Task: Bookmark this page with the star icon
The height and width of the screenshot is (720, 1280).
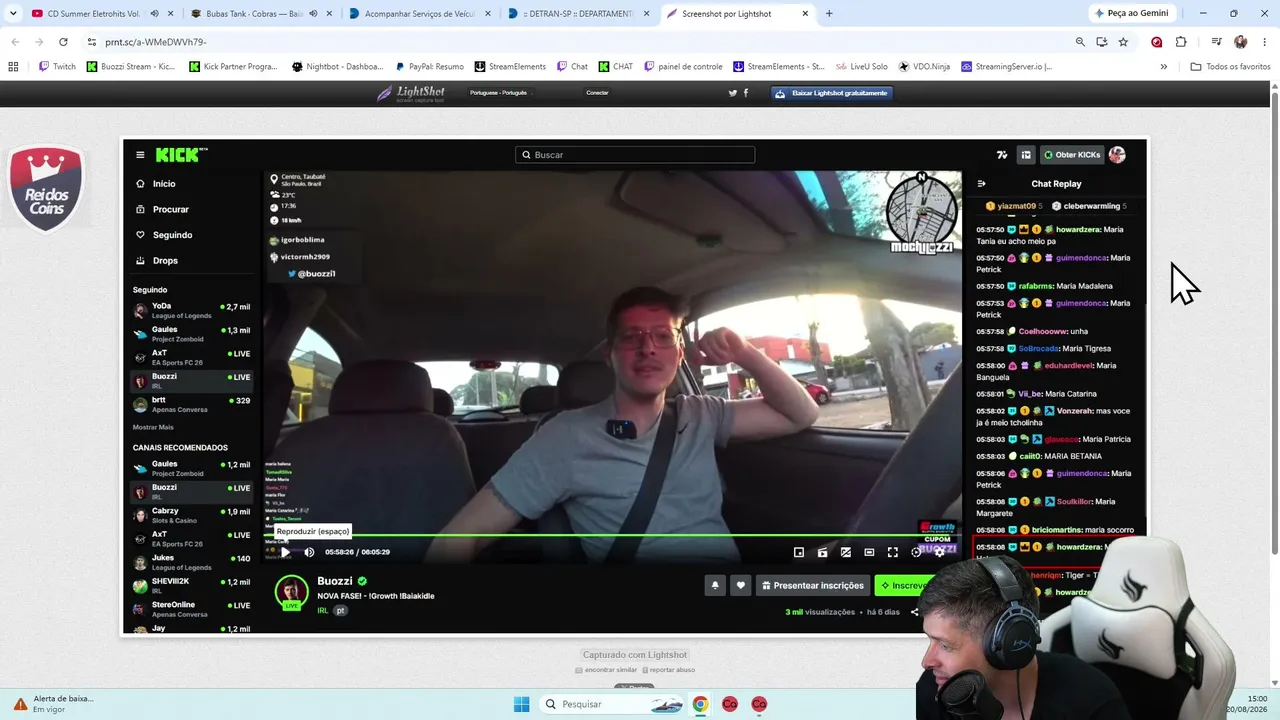Action: (1123, 42)
